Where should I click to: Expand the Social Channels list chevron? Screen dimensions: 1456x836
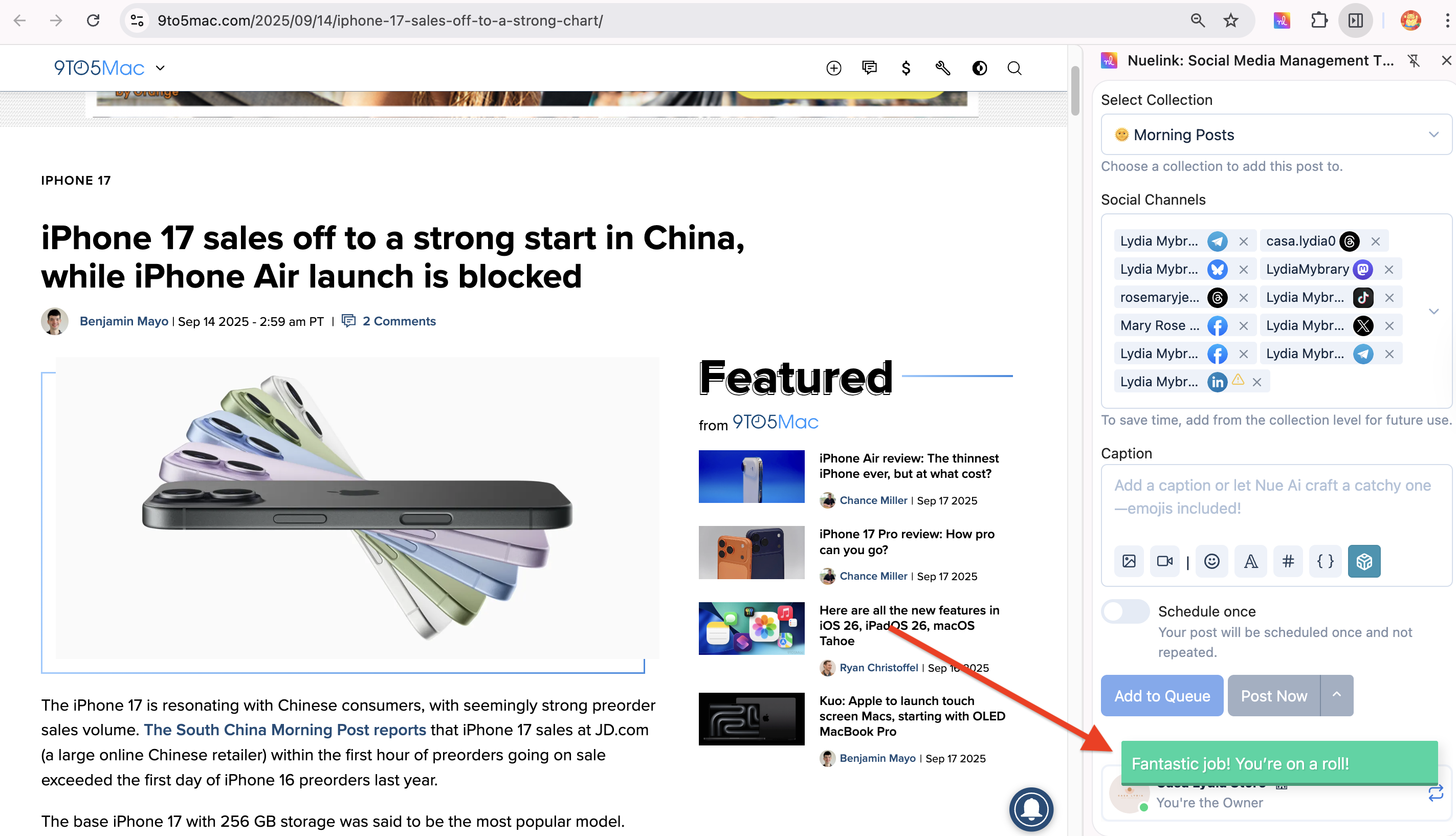pyautogui.click(x=1433, y=311)
